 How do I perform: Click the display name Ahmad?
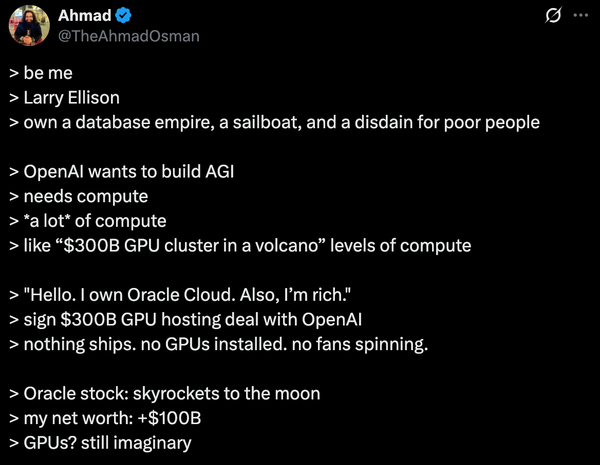[x=85, y=16]
